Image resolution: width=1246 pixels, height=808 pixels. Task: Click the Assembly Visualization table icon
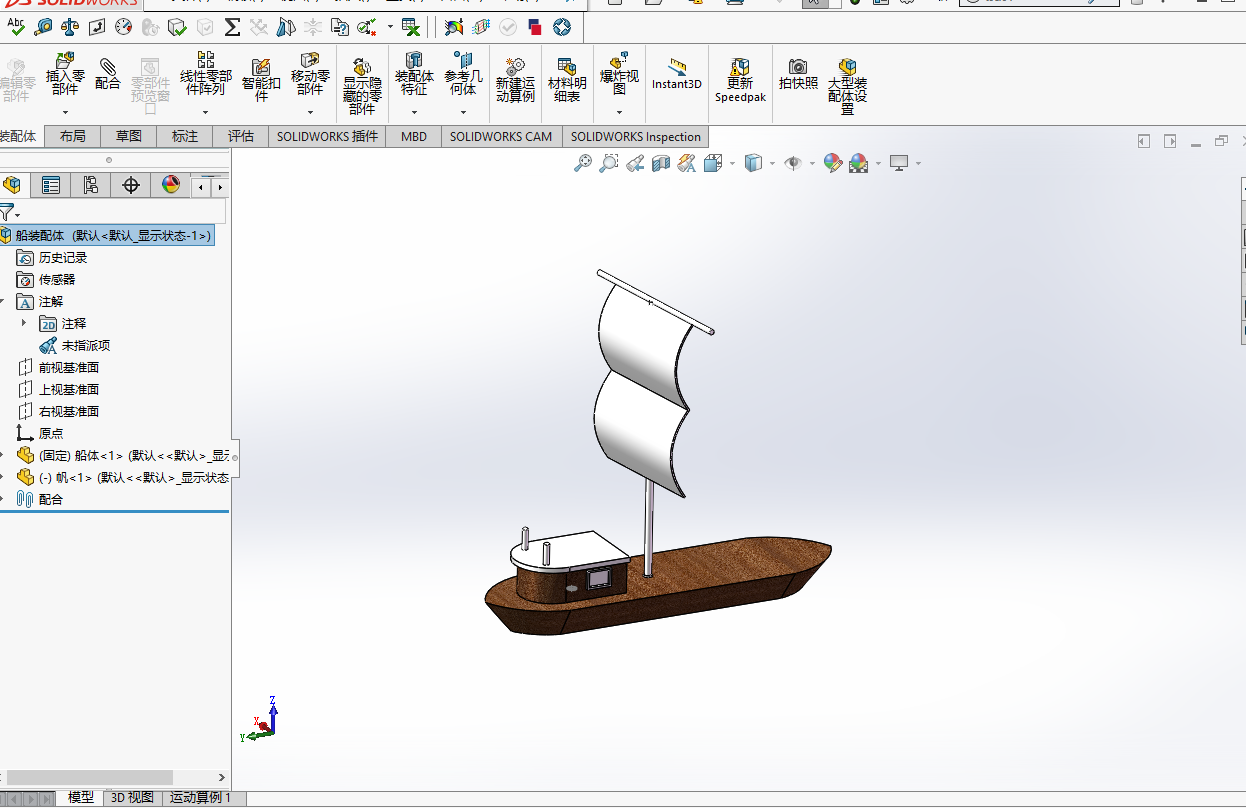(410, 27)
